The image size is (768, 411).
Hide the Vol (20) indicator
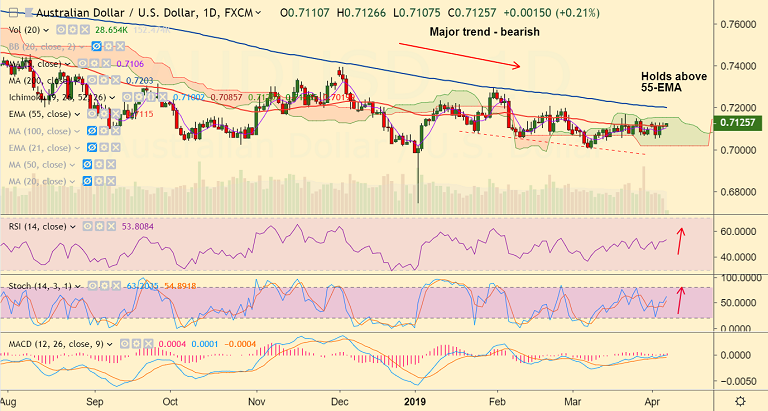tap(61, 30)
